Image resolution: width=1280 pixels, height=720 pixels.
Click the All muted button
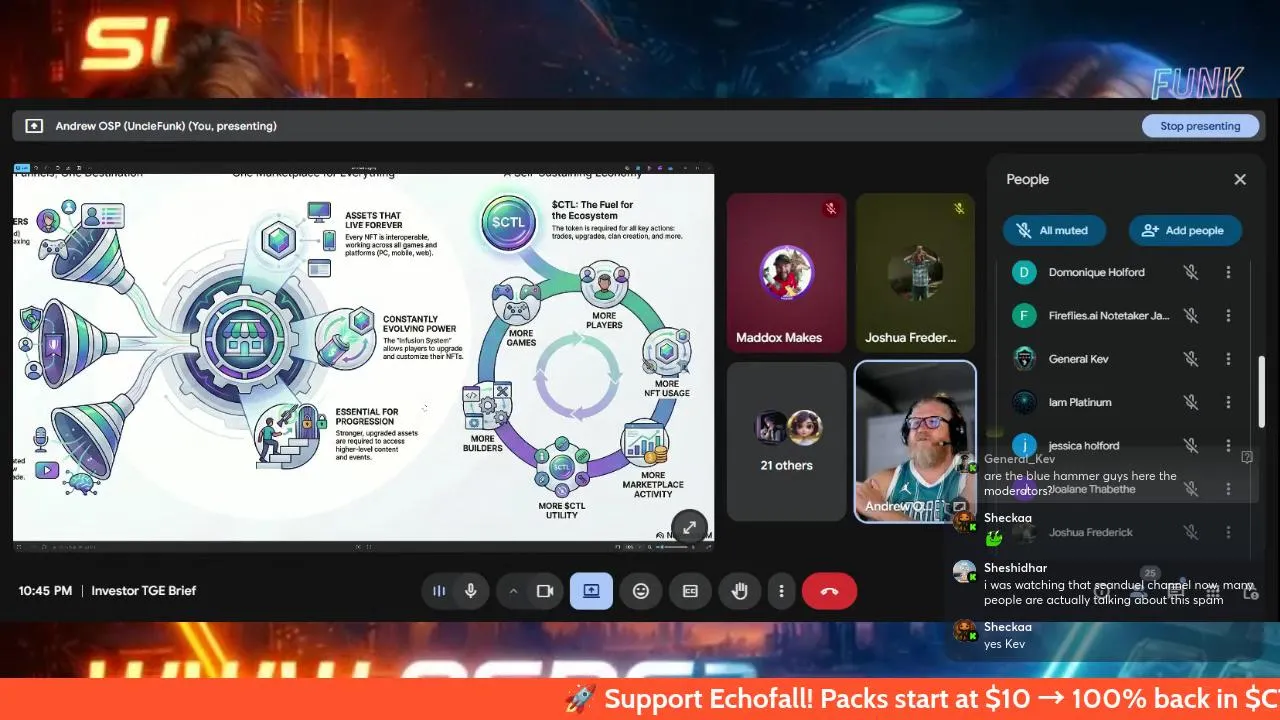coord(1053,230)
